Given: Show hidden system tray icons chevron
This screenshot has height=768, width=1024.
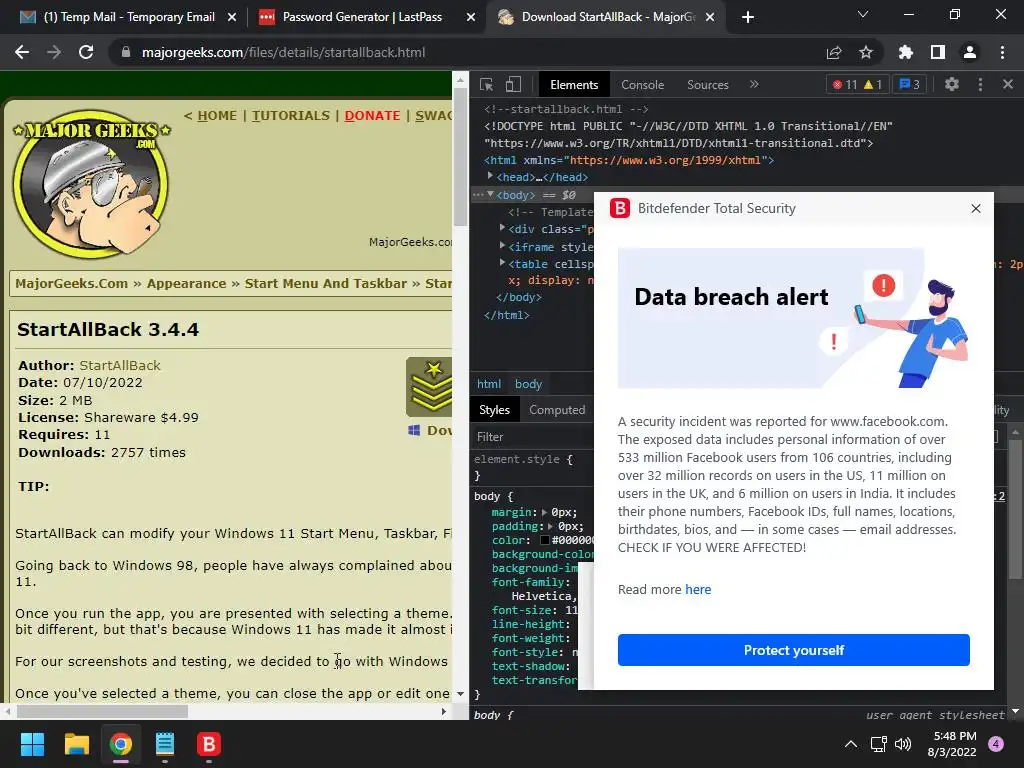Looking at the screenshot, I should pyautogui.click(x=851, y=744).
